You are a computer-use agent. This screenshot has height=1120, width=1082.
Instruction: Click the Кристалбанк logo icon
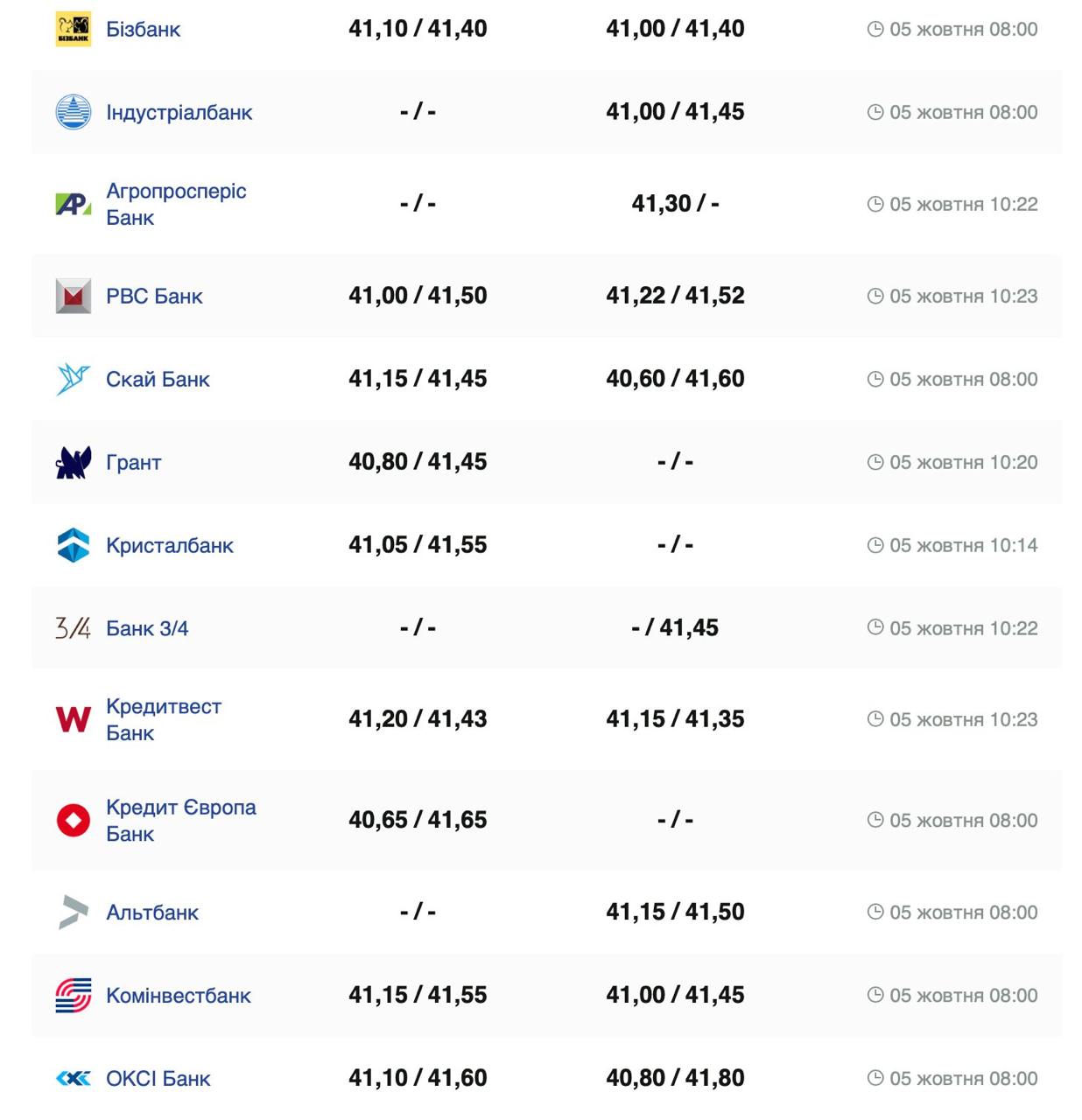pyautogui.click(x=73, y=545)
